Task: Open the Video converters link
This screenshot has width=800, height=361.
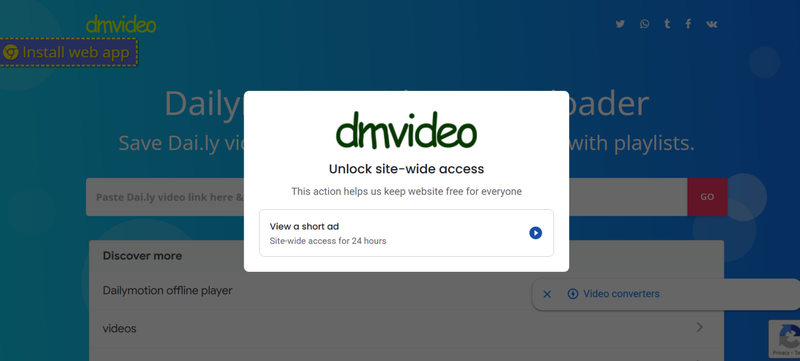Action: [x=621, y=294]
